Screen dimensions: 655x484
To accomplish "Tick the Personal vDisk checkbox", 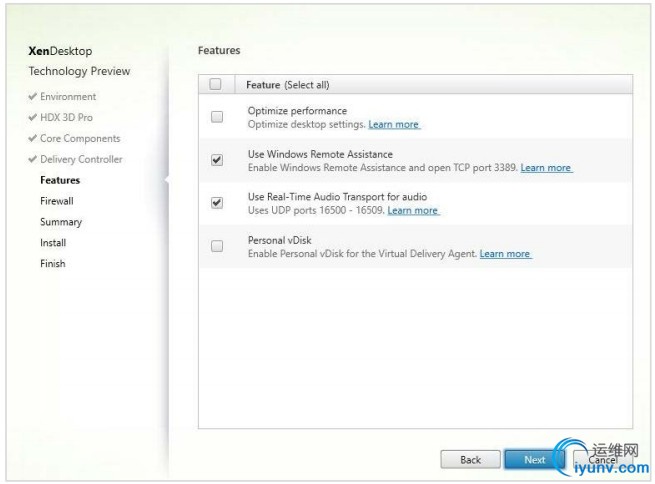I will click(217, 246).
